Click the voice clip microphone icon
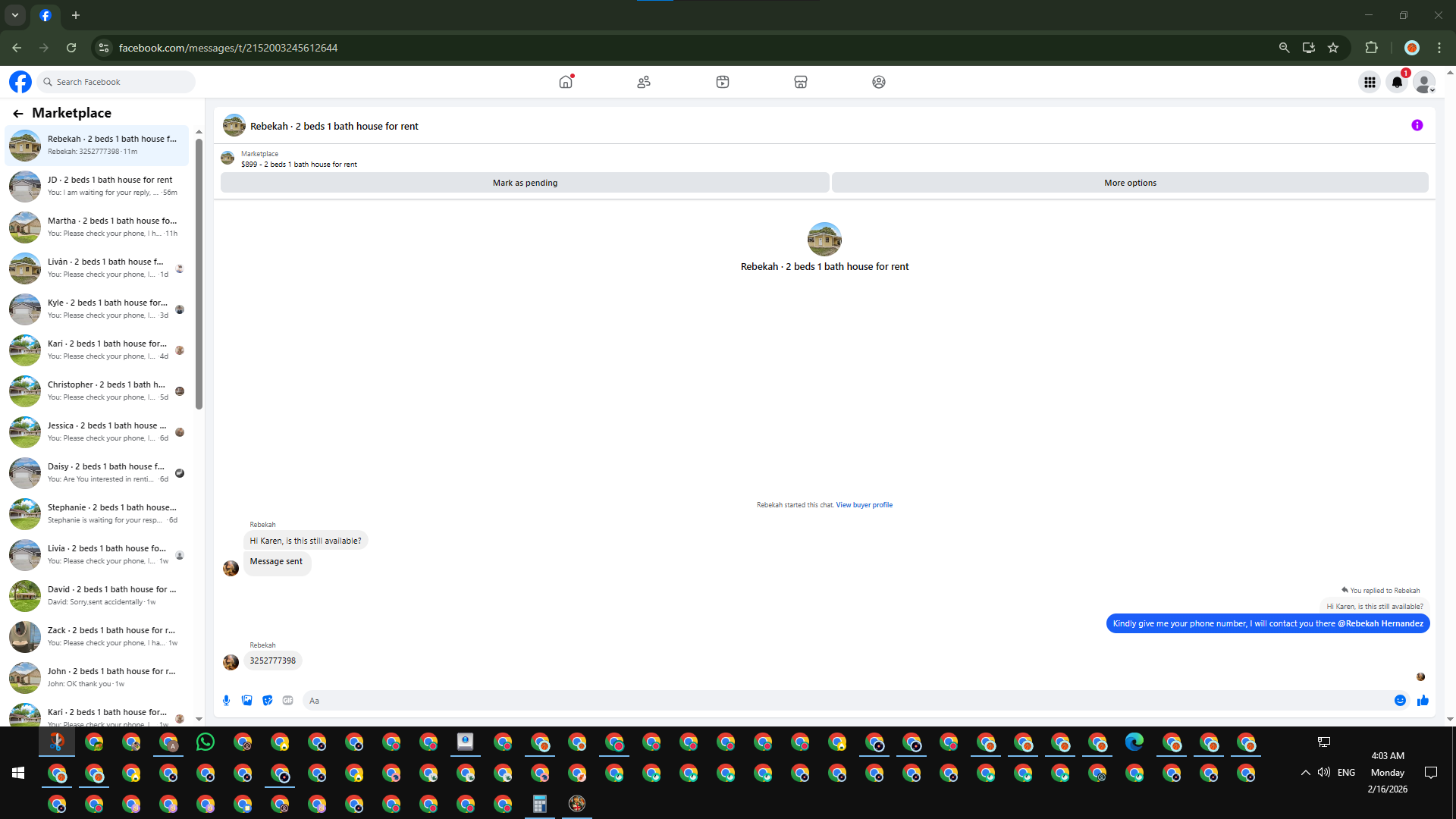The image size is (1456, 819). pyautogui.click(x=226, y=701)
